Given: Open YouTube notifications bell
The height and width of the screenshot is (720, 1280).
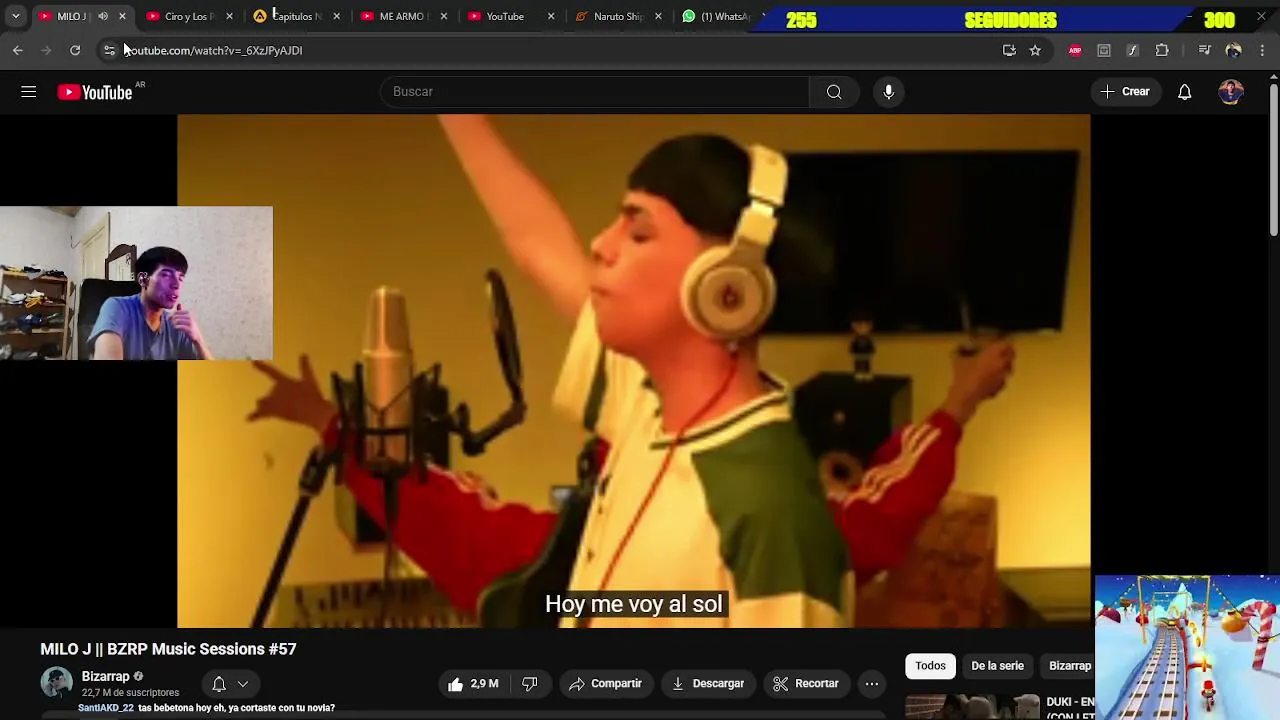Looking at the screenshot, I should pos(1184,92).
